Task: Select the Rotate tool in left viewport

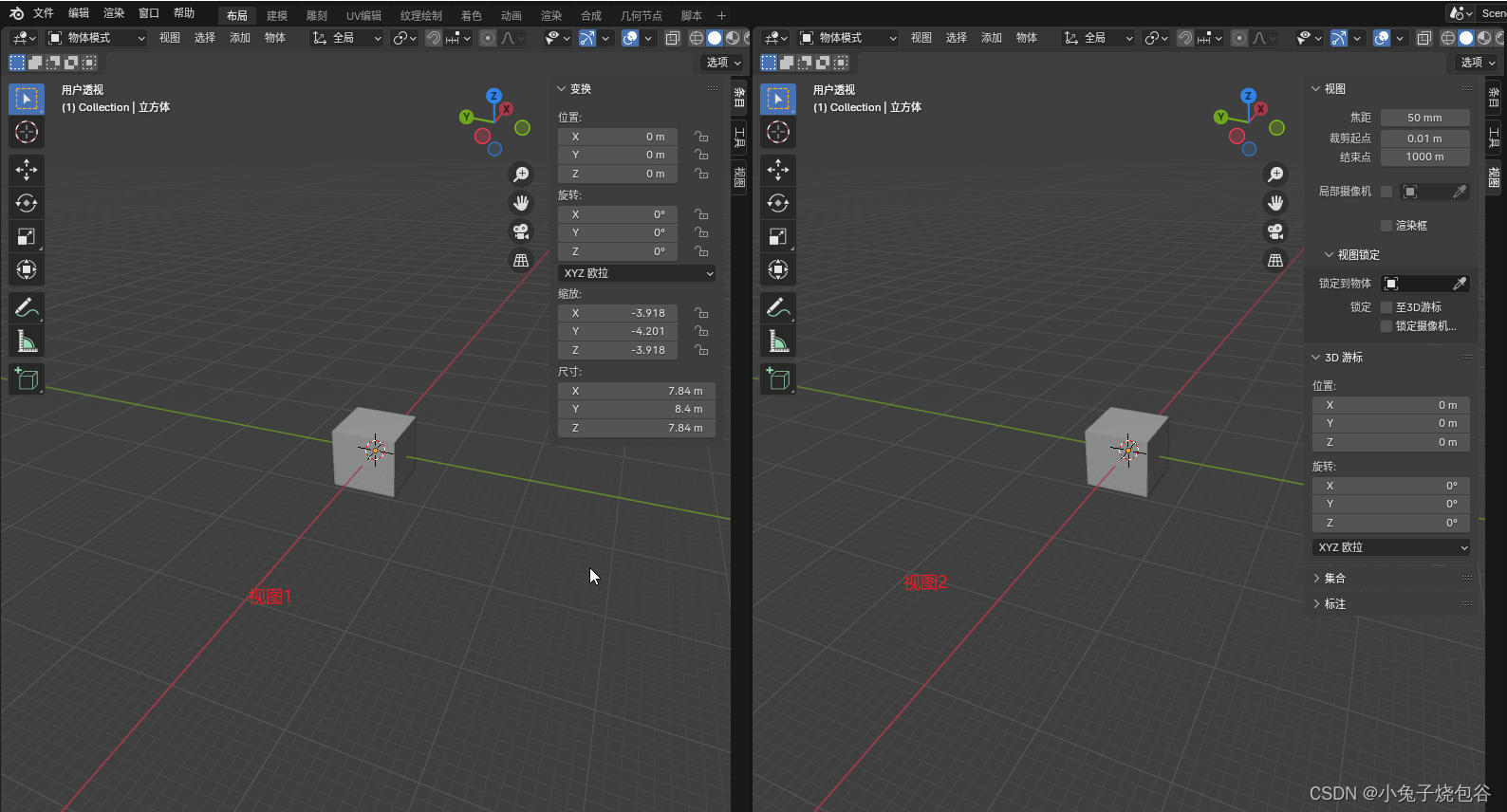Action: (27, 203)
